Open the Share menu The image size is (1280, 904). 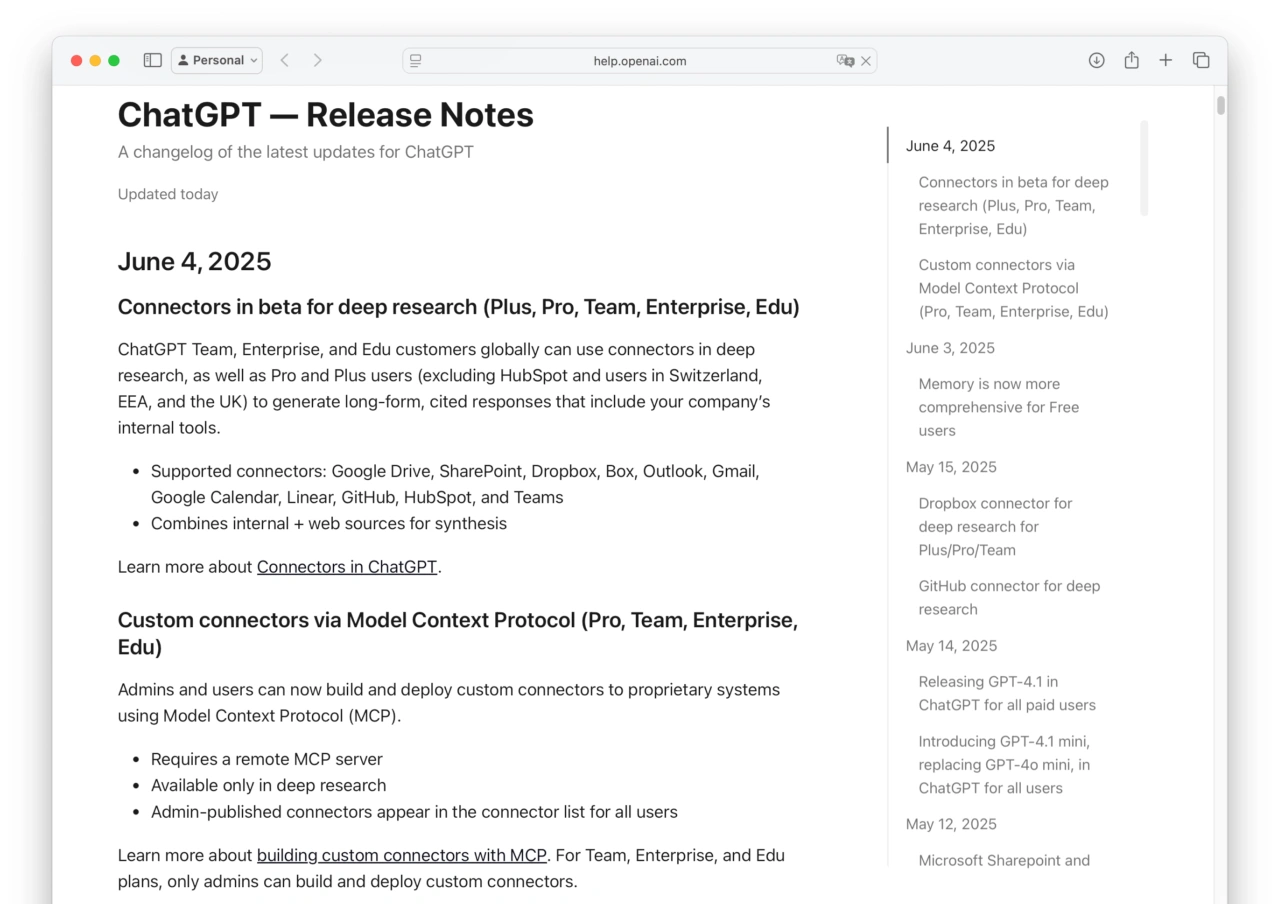(1131, 60)
